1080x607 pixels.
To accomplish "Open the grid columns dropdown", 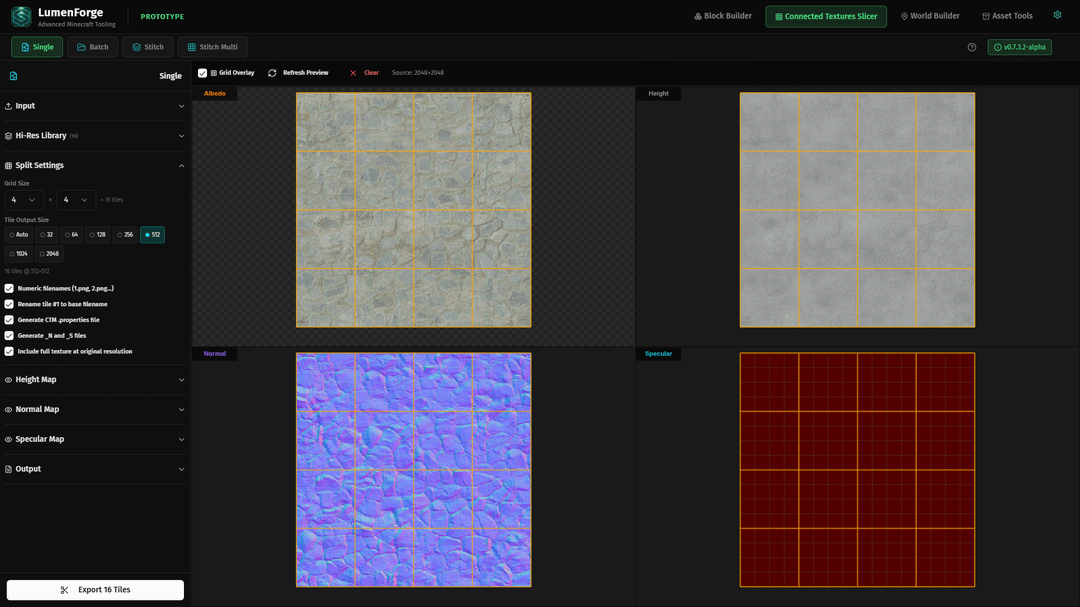I will point(23,200).
